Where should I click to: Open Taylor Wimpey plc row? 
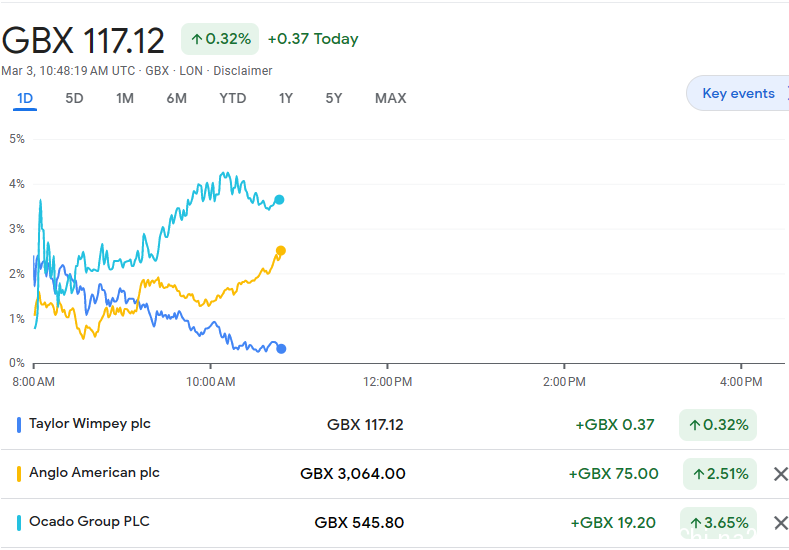click(394, 425)
